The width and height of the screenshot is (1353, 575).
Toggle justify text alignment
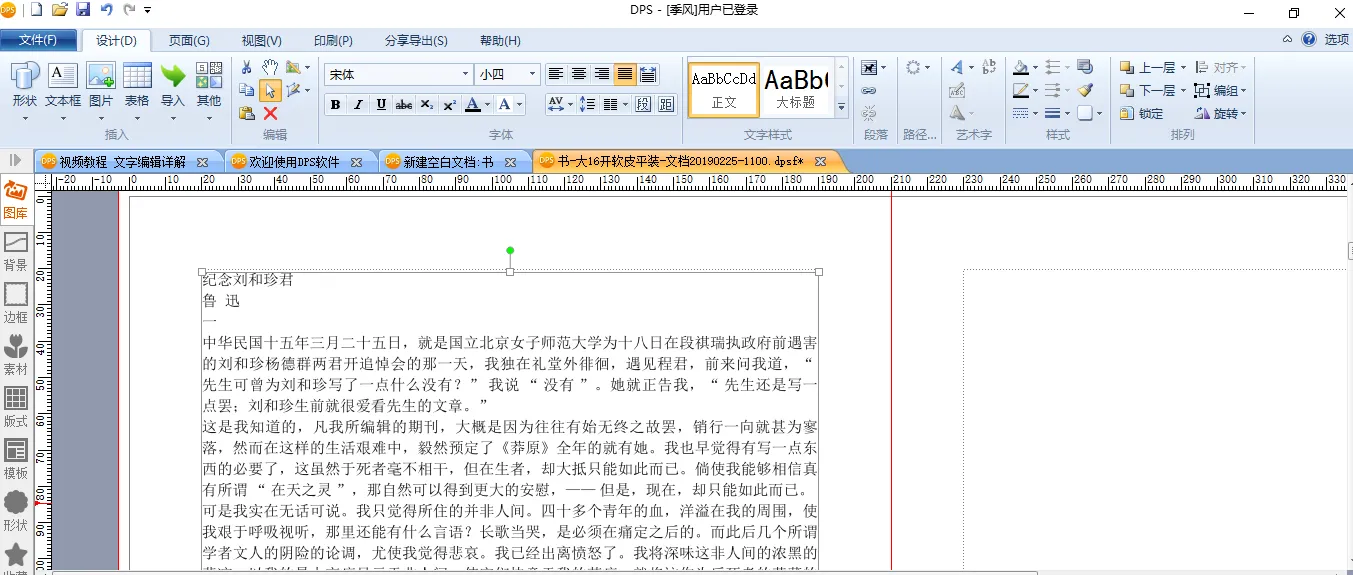(x=625, y=74)
